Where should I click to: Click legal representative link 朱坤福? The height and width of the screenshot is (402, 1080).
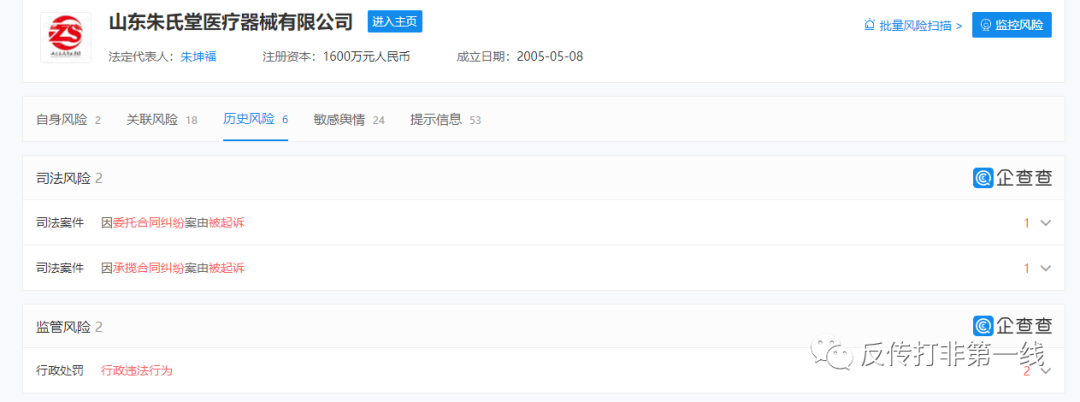click(x=198, y=56)
